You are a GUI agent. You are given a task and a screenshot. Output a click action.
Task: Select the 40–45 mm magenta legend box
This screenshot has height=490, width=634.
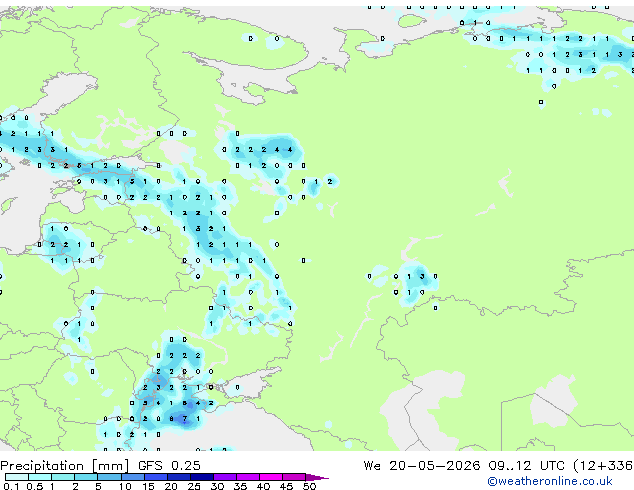271,477
